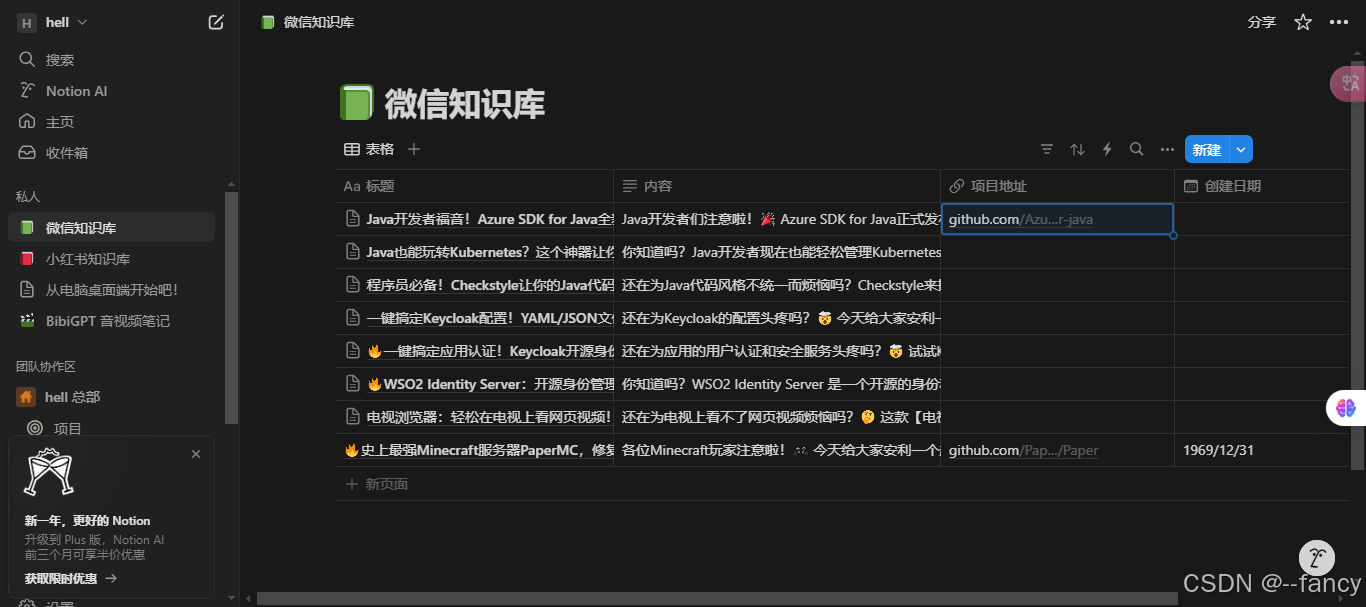Click the target icon beside 项目
The width and height of the screenshot is (1366, 607).
point(35,428)
